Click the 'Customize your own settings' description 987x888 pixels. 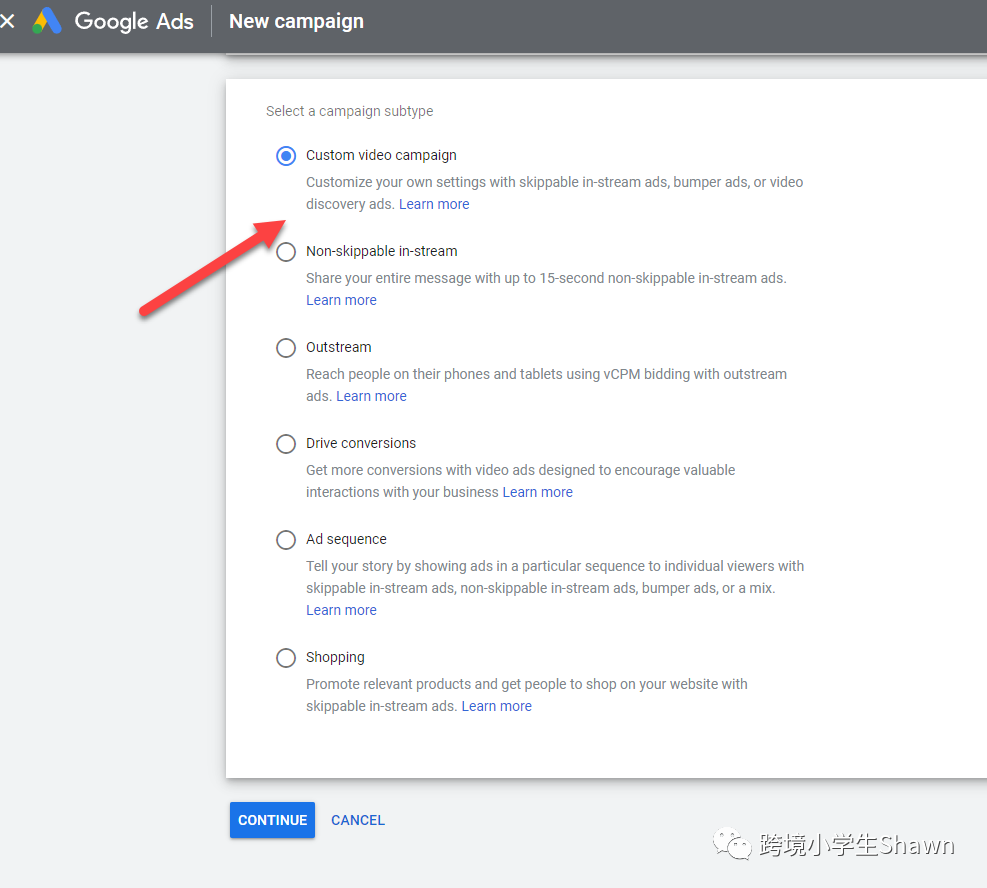(555, 193)
